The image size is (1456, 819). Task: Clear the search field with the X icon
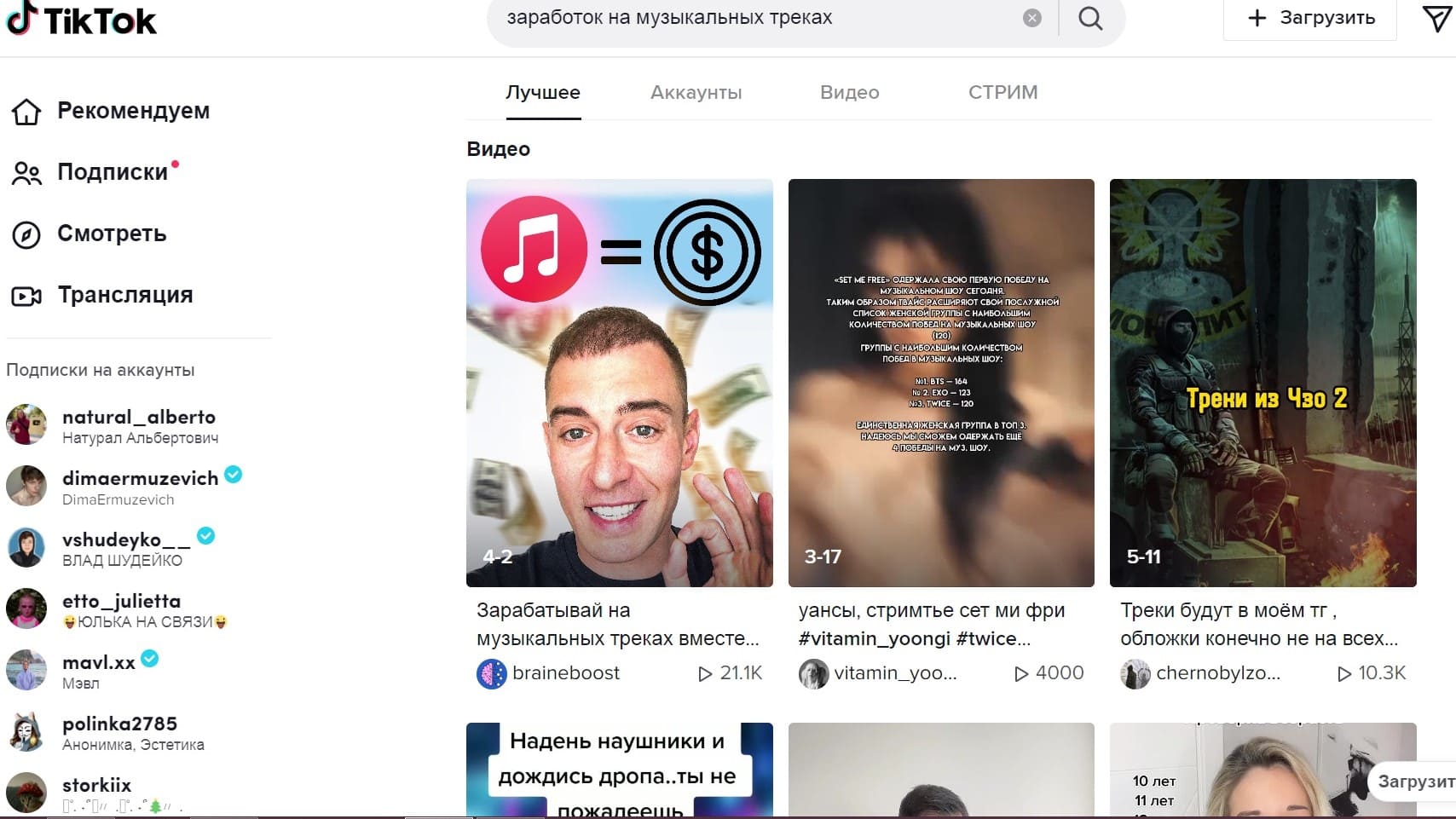coord(1031,18)
